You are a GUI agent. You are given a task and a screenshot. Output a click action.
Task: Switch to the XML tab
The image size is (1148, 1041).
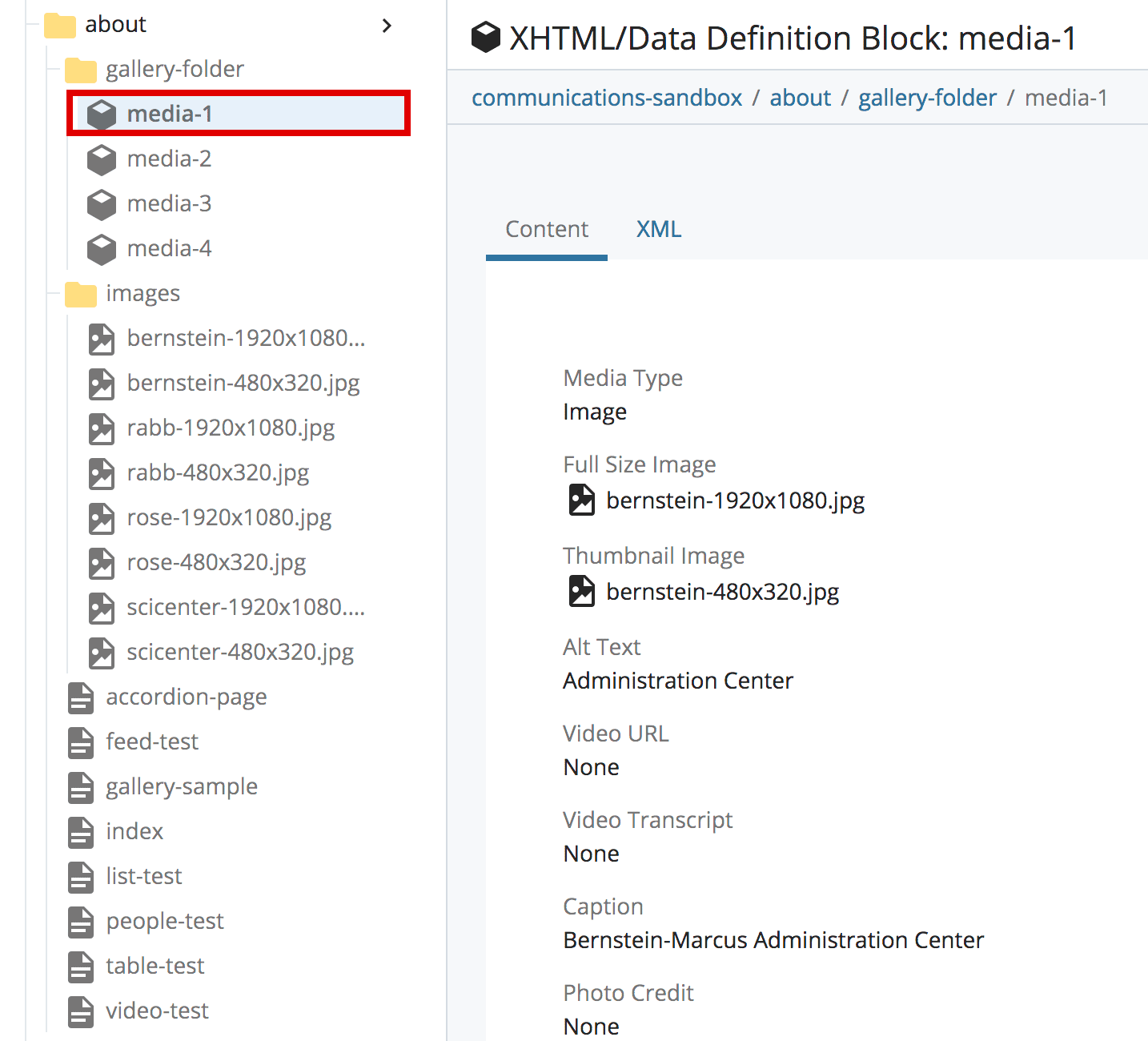tap(659, 229)
